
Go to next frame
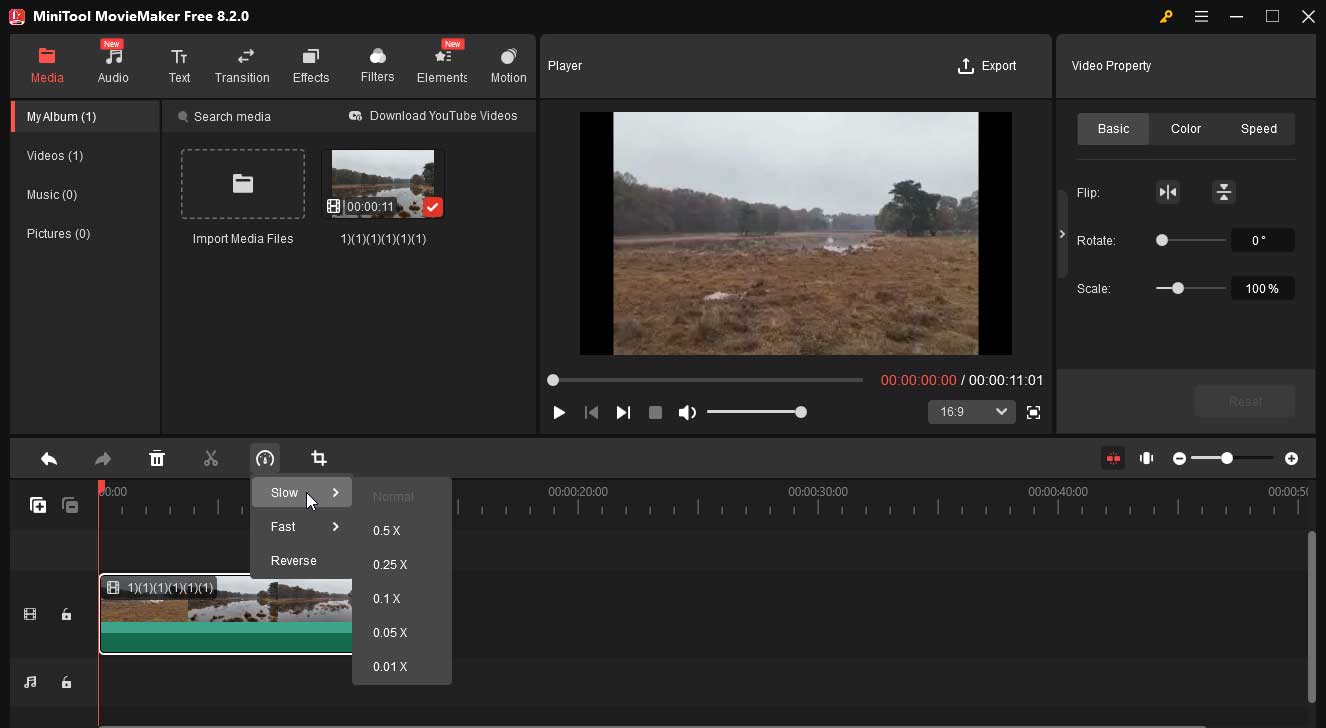tap(623, 412)
